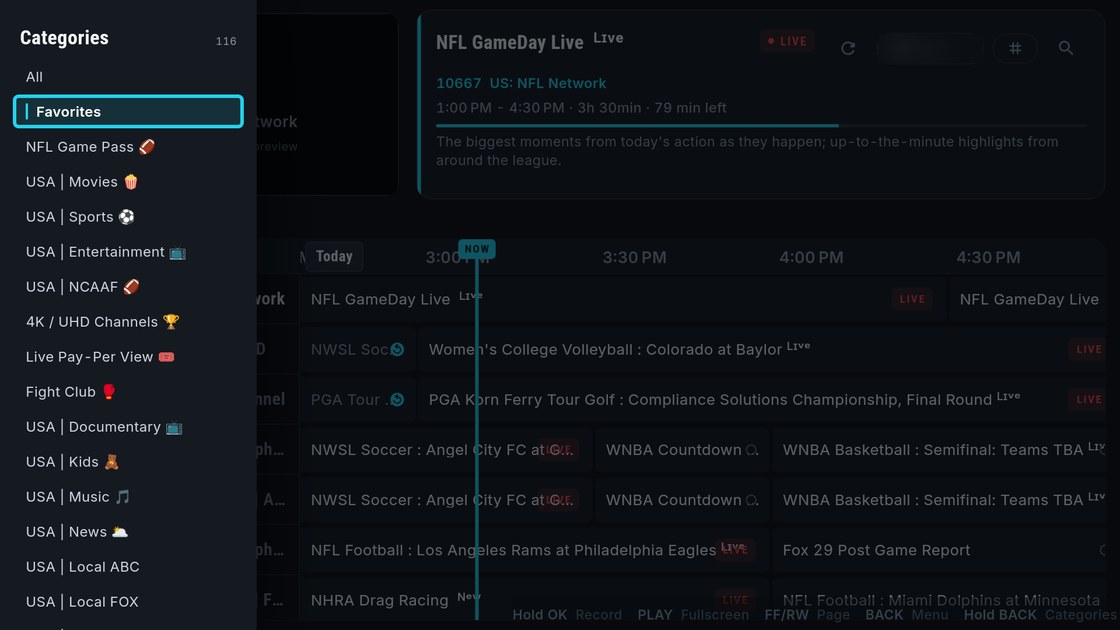This screenshot has height=630, width=1120.
Task: Open USA | Sports category
Action: (x=129, y=216)
